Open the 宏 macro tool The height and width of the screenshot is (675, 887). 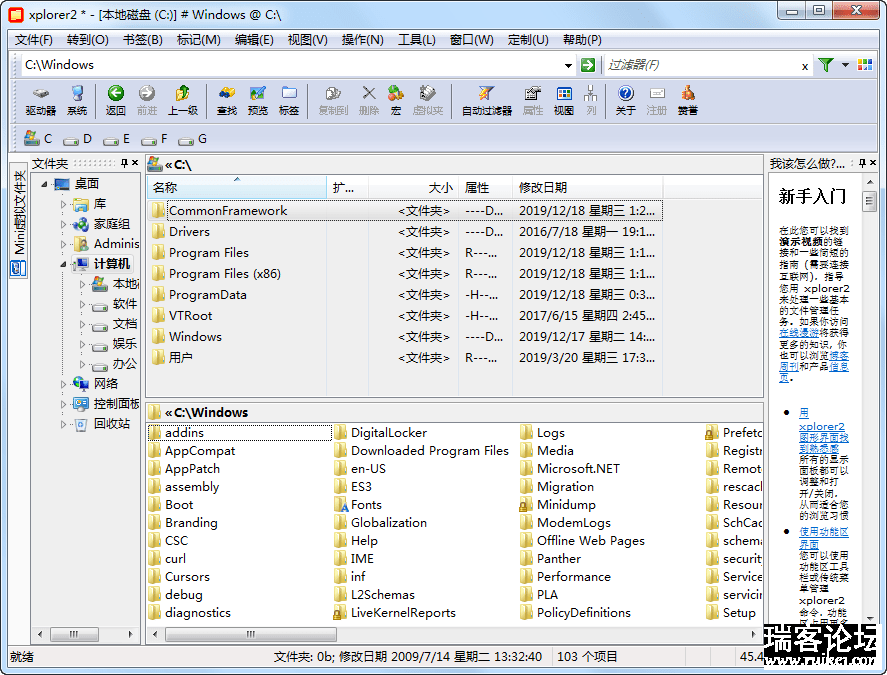point(395,100)
